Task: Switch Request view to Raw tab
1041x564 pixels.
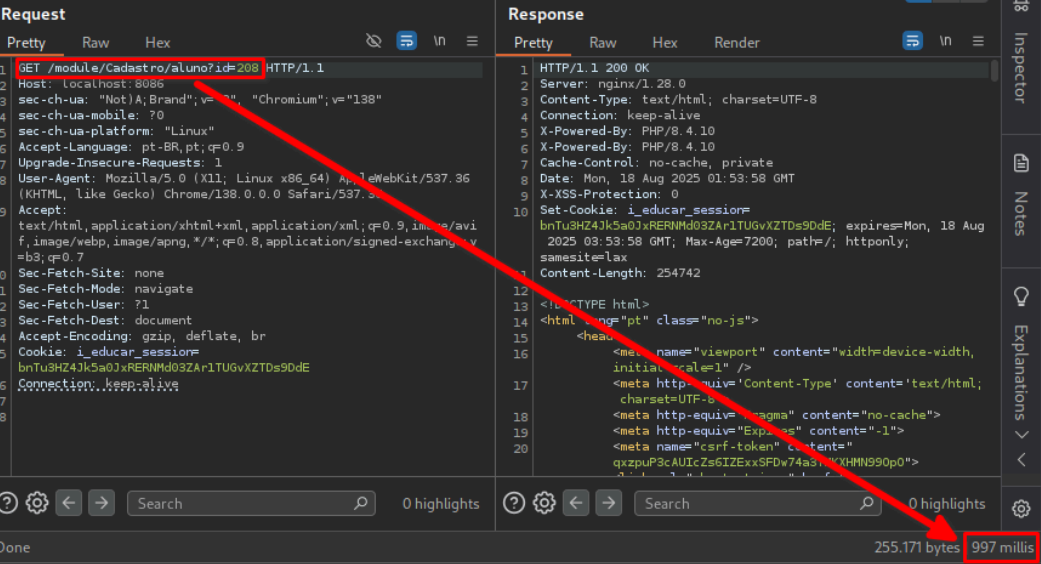Action: coord(96,43)
